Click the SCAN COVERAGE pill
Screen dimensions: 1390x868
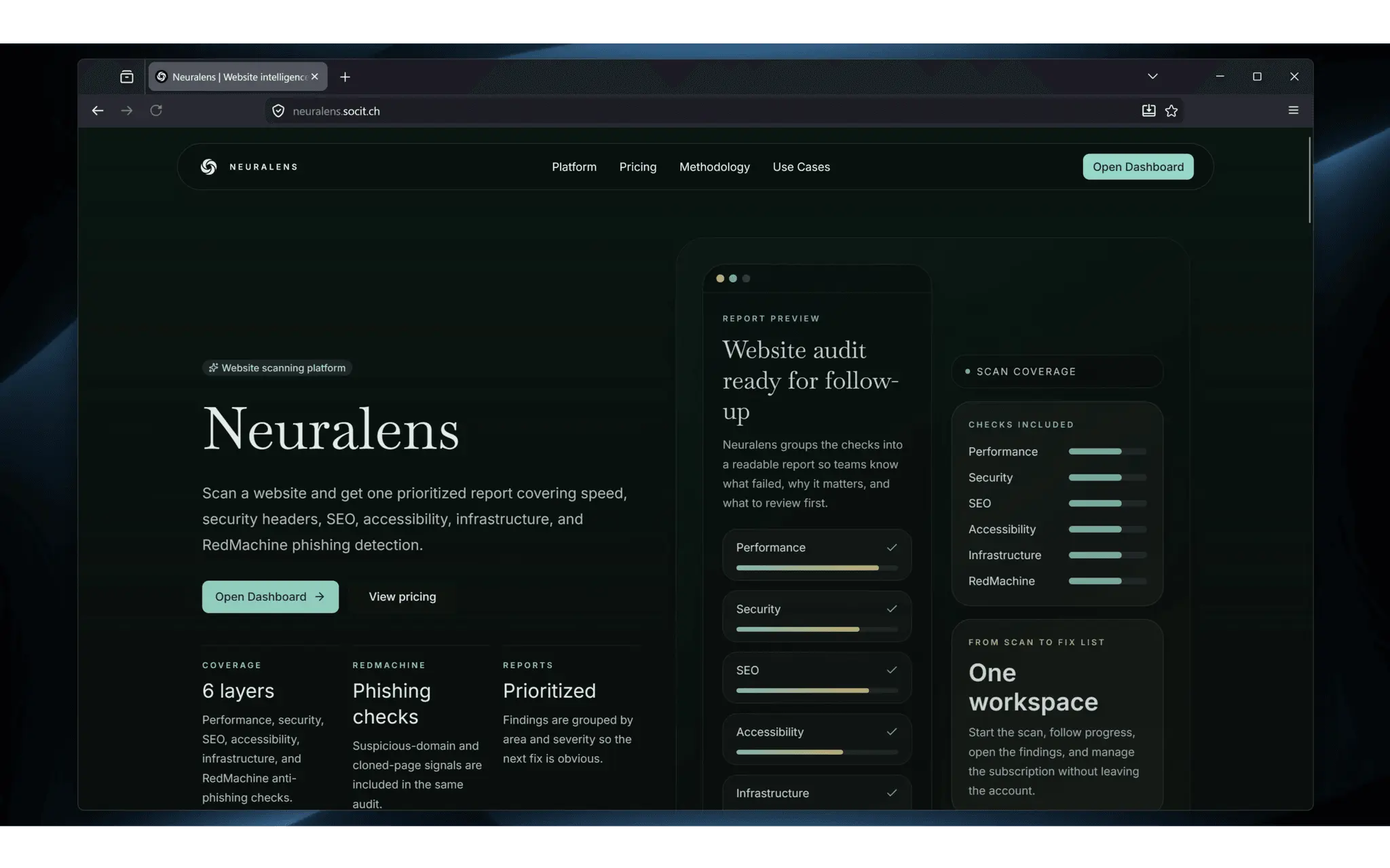1057,371
